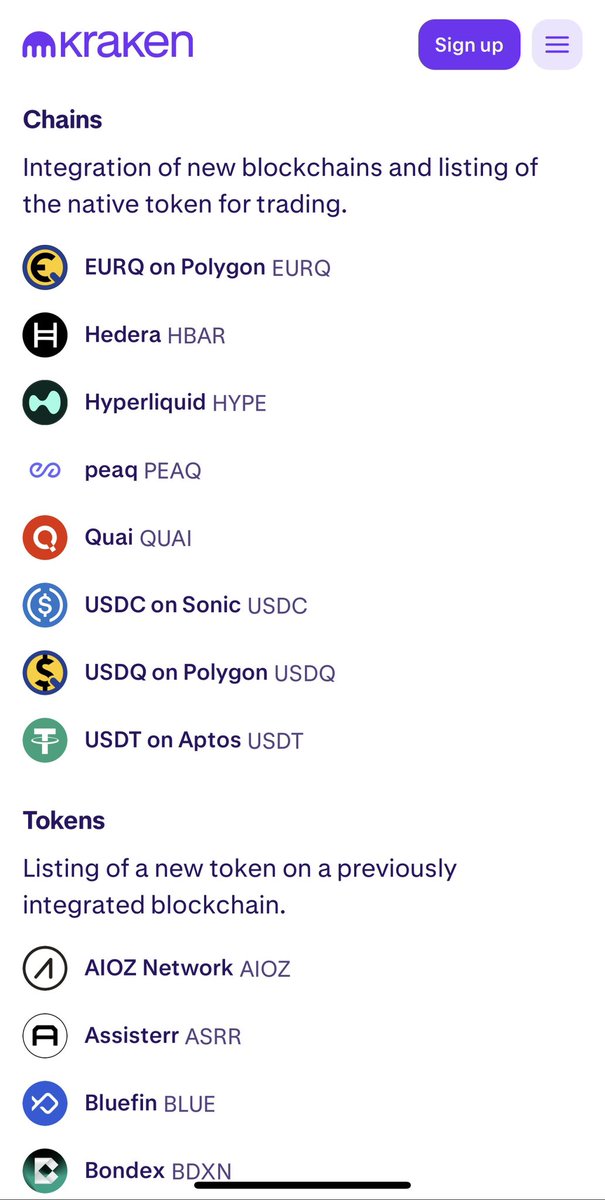The width and height of the screenshot is (605, 1200).
Task: Select the AIOZ Network text link
Action: [159, 968]
